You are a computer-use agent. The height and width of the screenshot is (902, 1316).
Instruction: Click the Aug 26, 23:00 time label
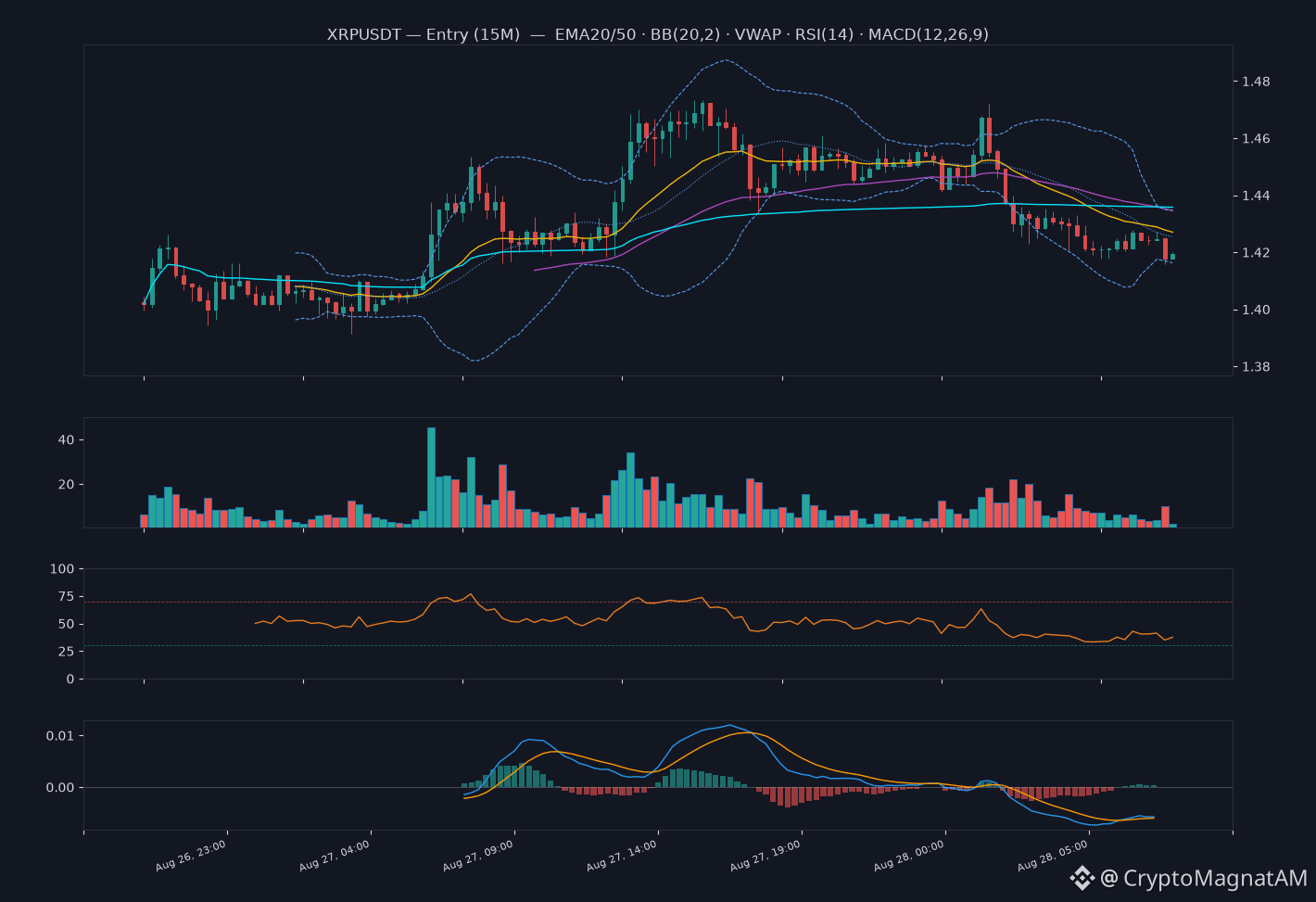pyautogui.click(x=191, y=856)
